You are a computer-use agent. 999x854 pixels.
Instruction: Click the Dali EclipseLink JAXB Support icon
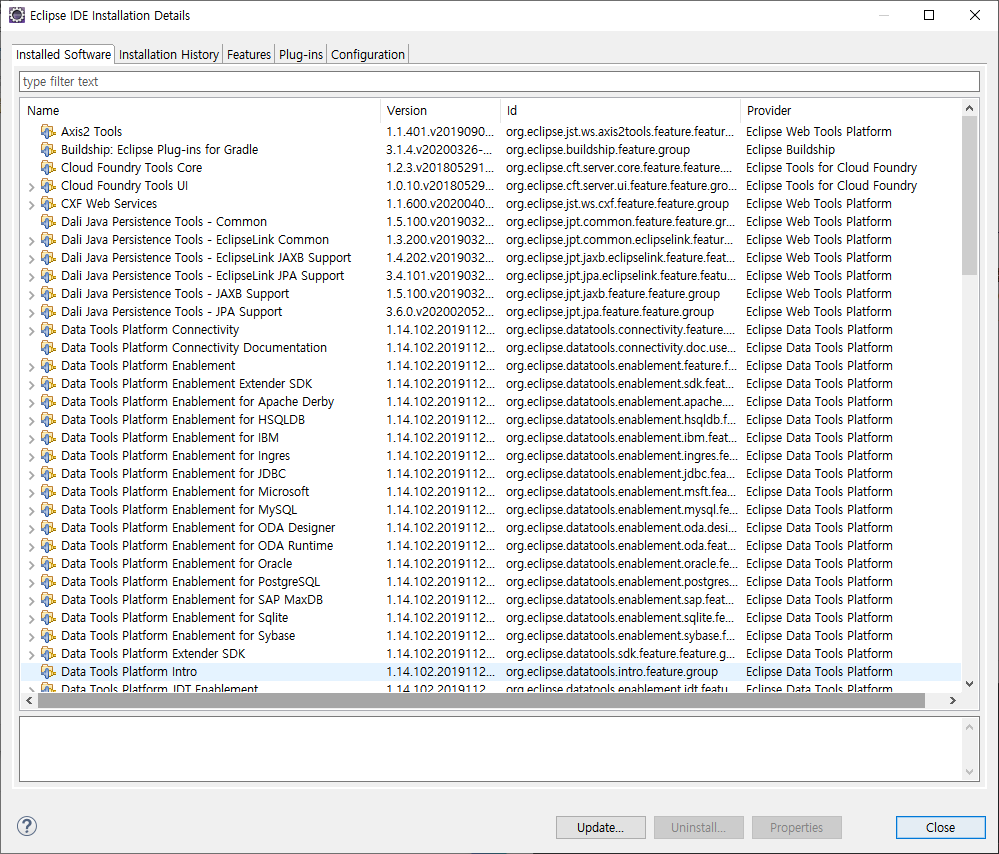click(48, 257)
